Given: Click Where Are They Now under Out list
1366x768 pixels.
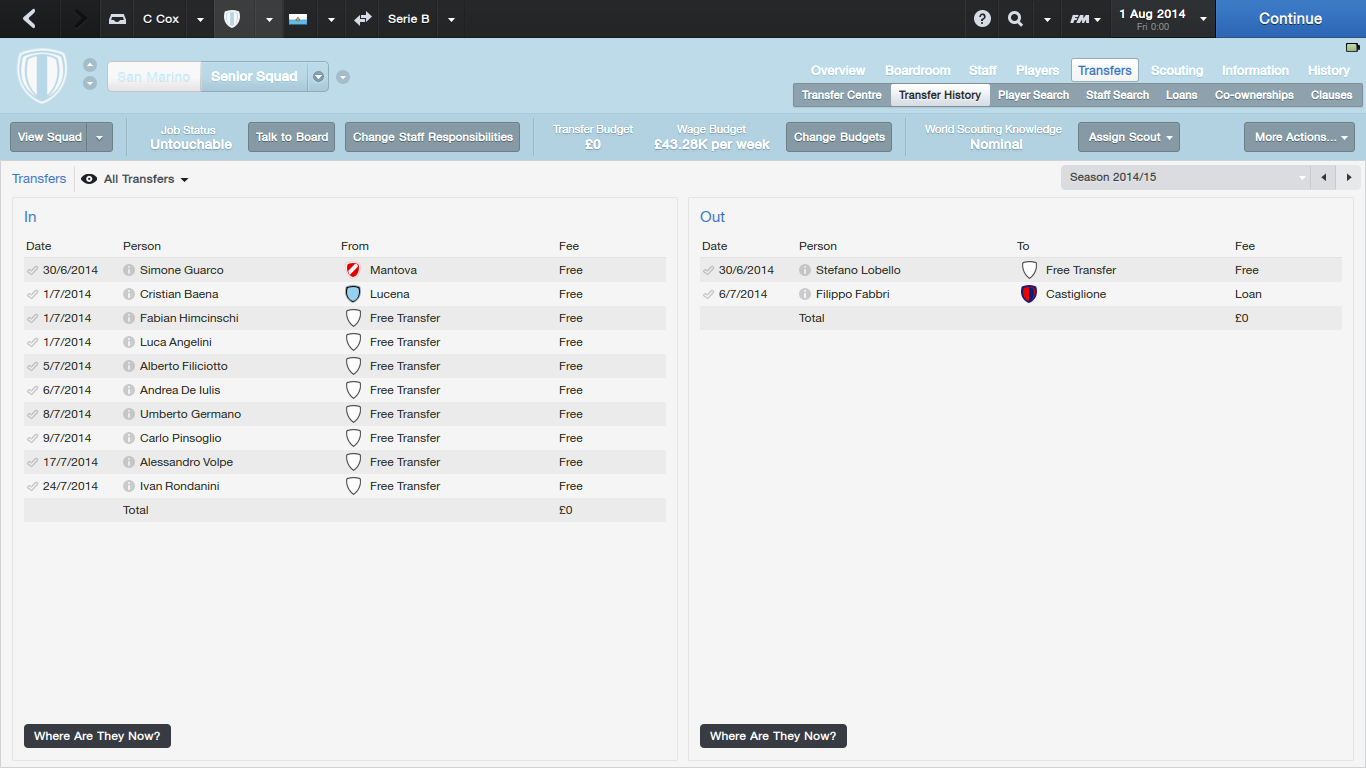Looking at the screenshot, I should 773,736.
